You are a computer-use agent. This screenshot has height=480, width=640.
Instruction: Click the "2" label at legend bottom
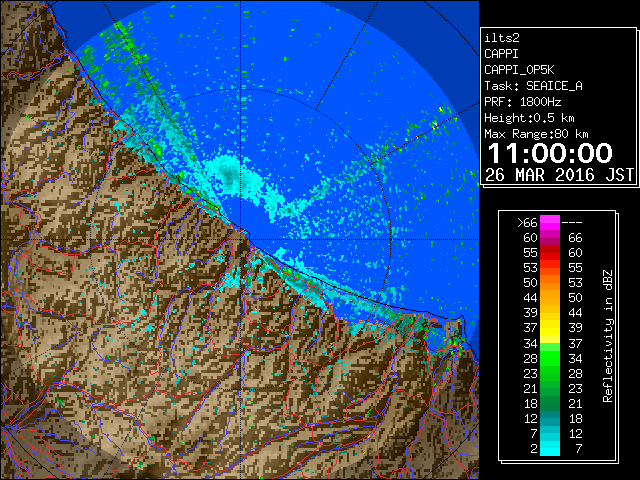(x=533, y=449)
